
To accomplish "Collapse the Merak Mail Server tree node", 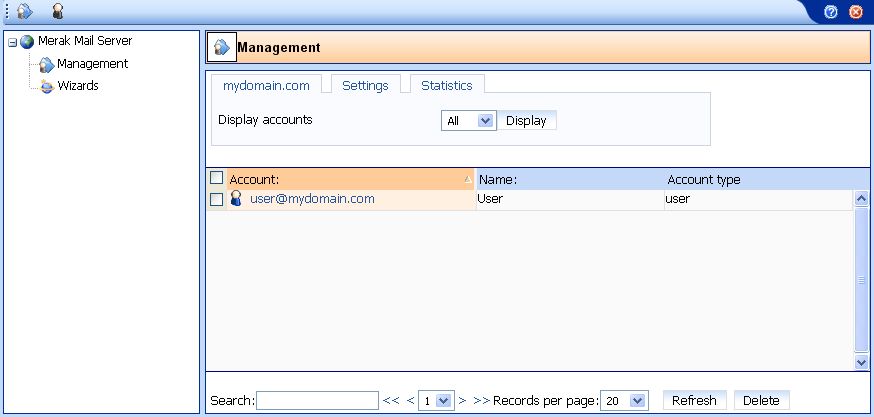I will tap(12, 42).
